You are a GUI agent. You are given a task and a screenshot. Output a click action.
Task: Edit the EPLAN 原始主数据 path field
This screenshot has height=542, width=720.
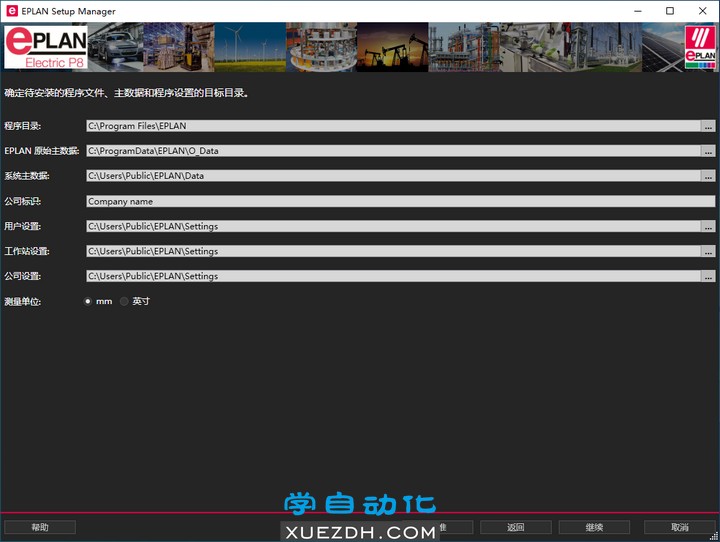click(394, 151)
